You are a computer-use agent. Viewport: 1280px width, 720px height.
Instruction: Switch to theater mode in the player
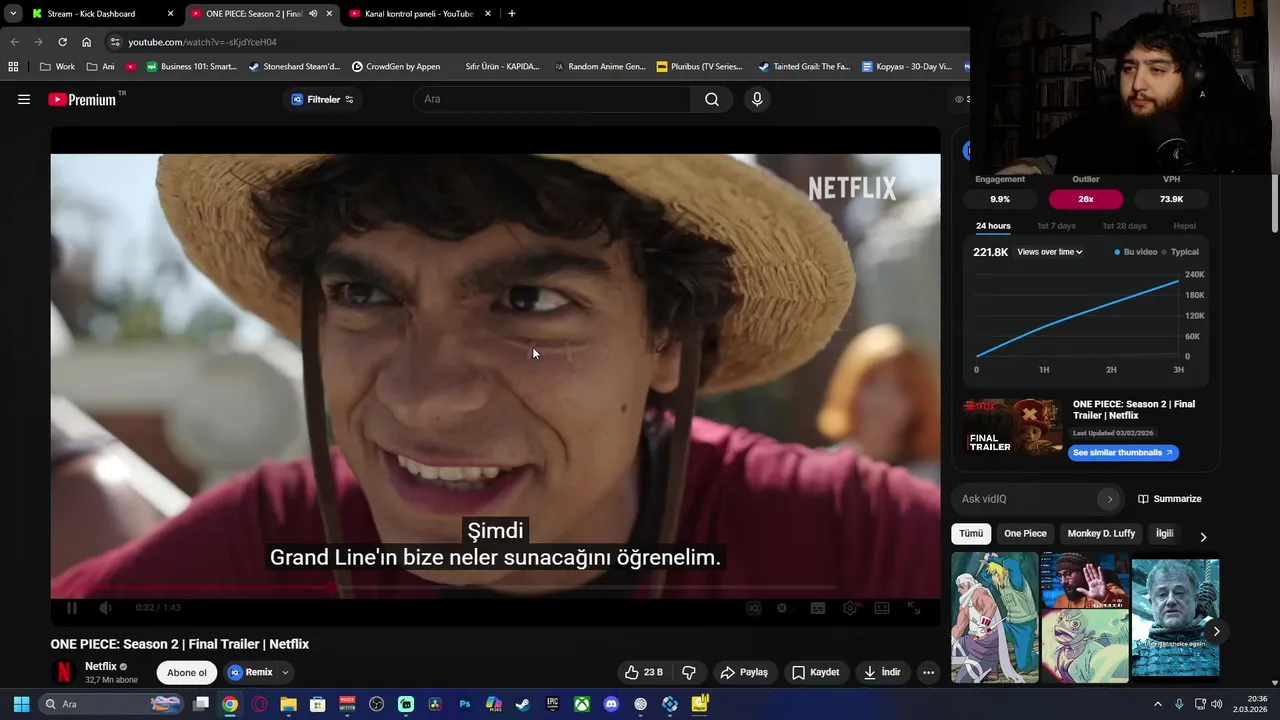point(882,608)
